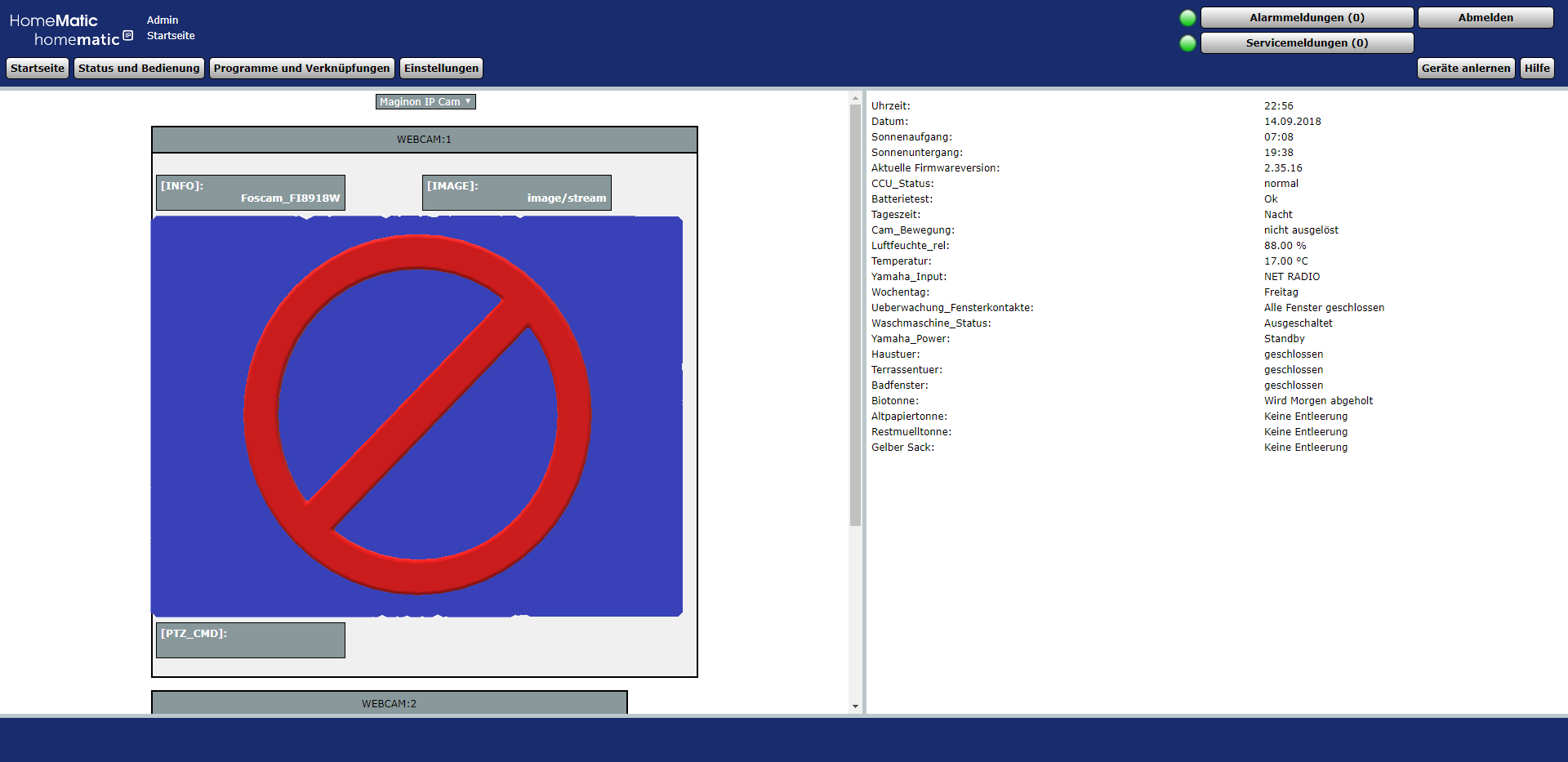Click the [INFO] Foscam_FI8918W box

click(x=251, y=193)
